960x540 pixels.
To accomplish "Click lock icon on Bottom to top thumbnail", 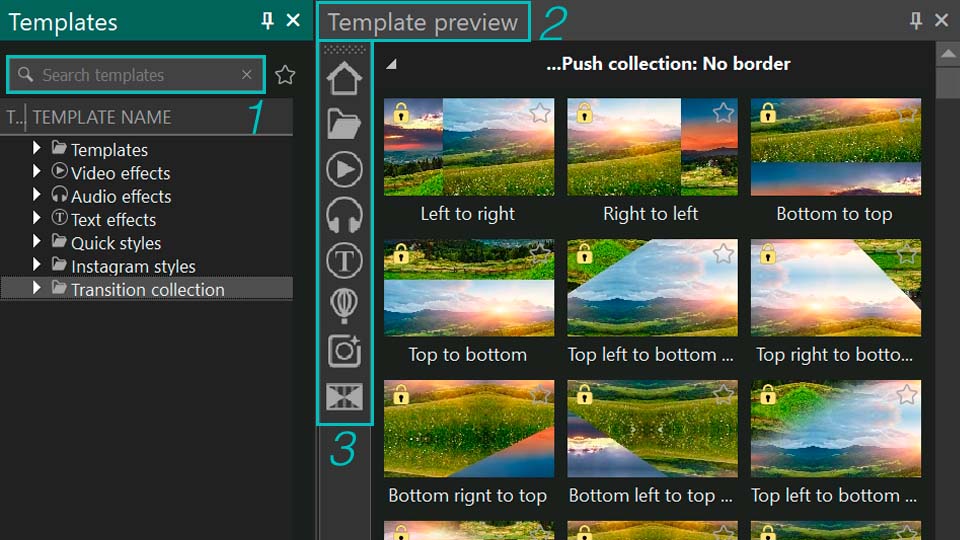I will (768, 113).
